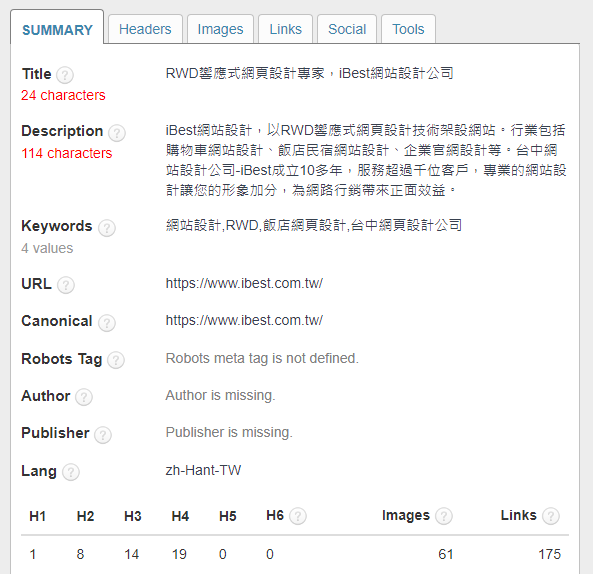
Task: Click 'Robots meta tag is not defined.'
Action: 262,358
